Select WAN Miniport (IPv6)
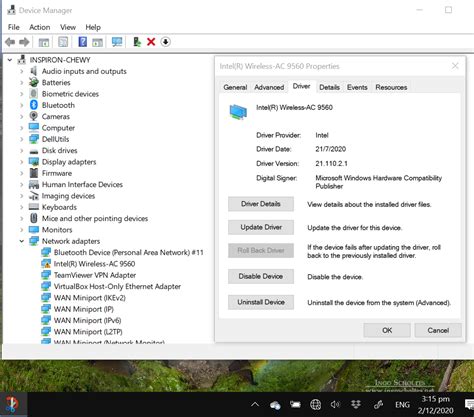 [87, 320]
